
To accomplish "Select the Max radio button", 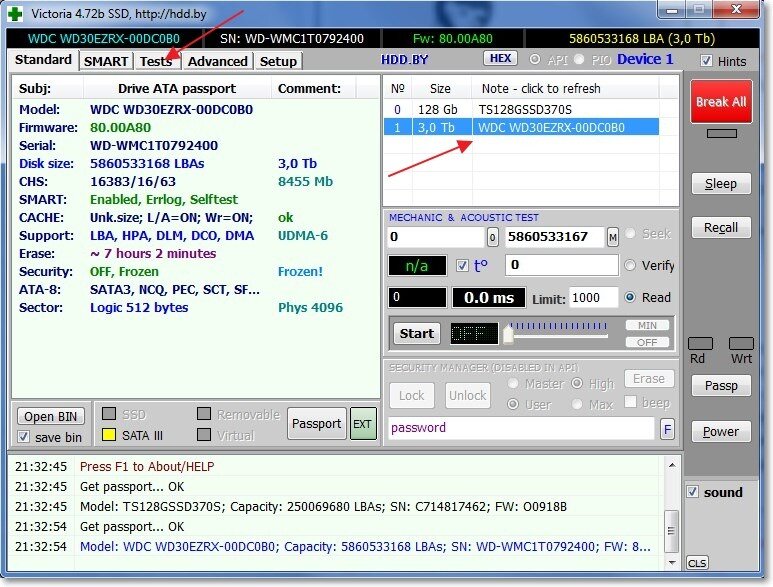I will [577, 404].
